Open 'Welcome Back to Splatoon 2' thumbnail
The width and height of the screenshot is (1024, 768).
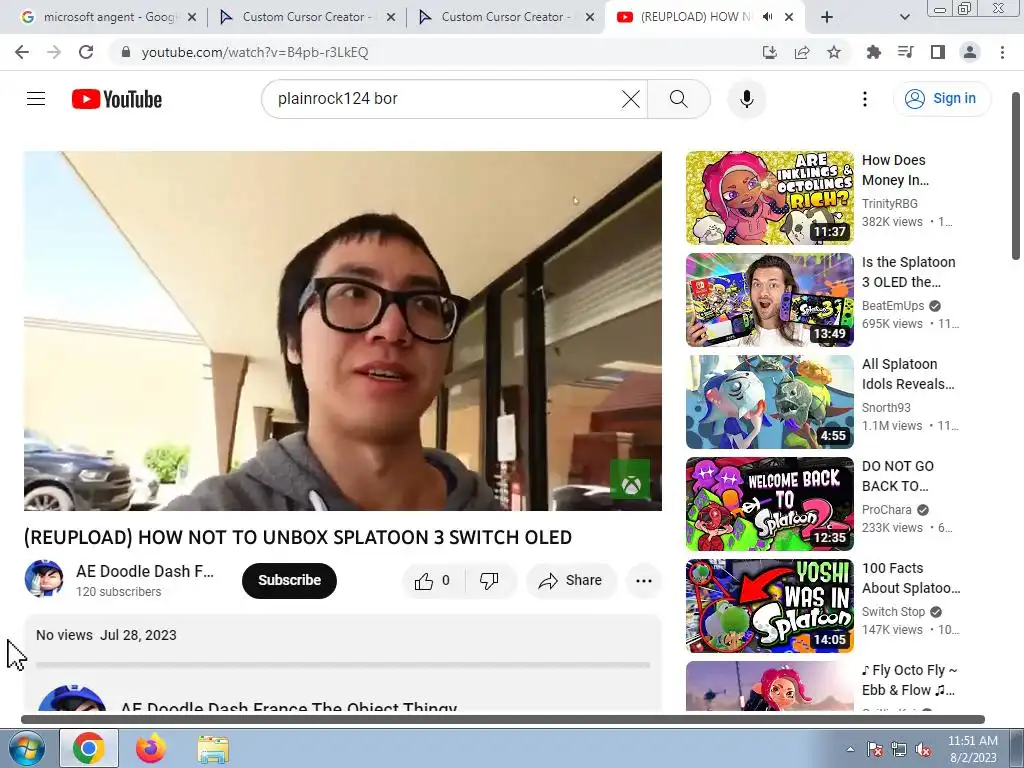[770, 504]
